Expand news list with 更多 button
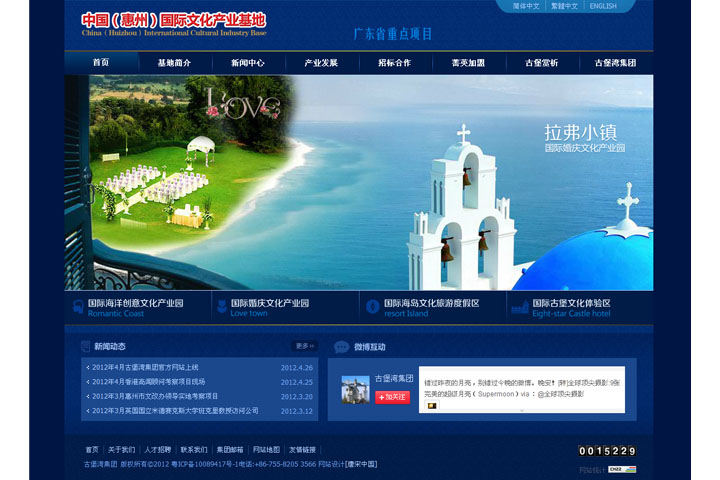The height and width of the screenshot is (480, 720). pos(304,346)
